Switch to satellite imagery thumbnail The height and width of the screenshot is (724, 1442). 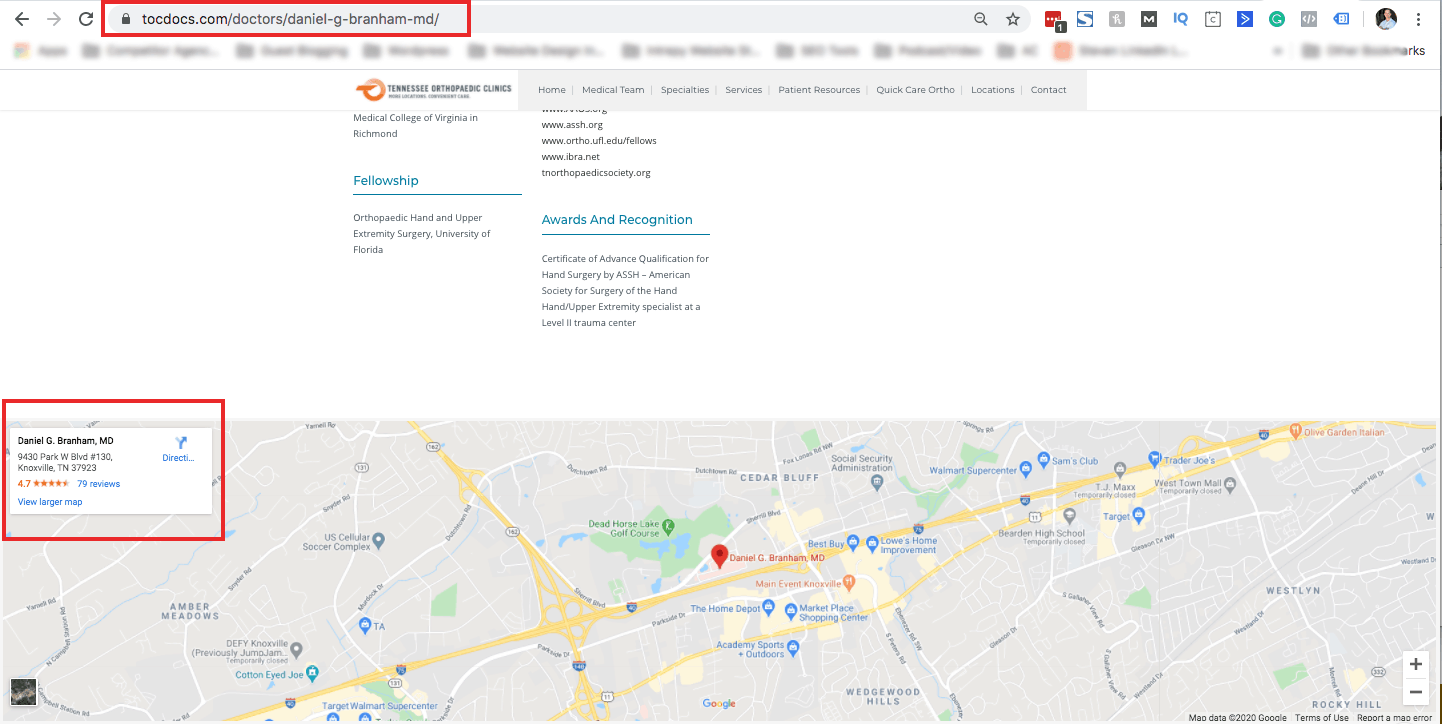point(23,692)
